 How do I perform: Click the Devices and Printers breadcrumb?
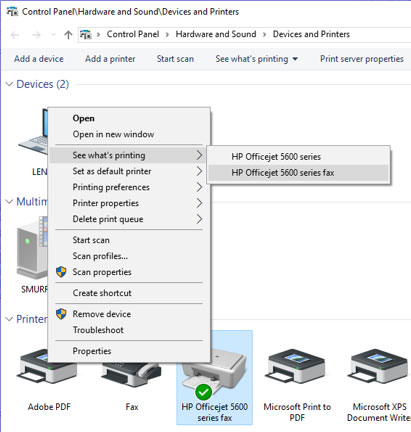click(x=311, y=34)
